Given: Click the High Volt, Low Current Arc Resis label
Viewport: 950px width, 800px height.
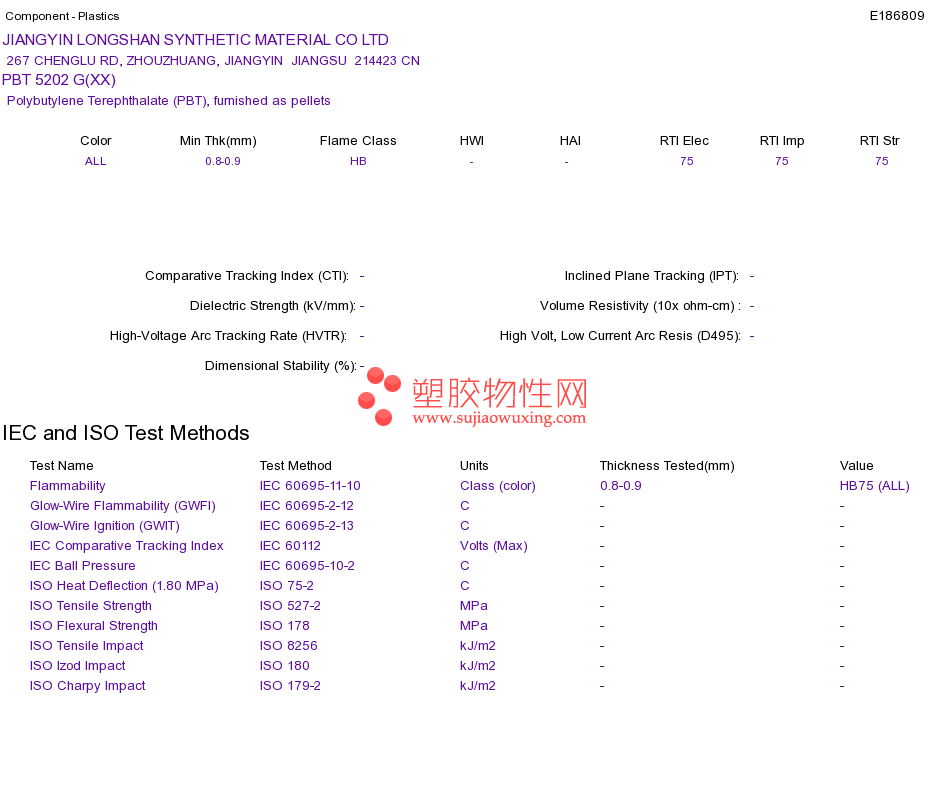Looking at the screenshot, I should pos(620,336).
